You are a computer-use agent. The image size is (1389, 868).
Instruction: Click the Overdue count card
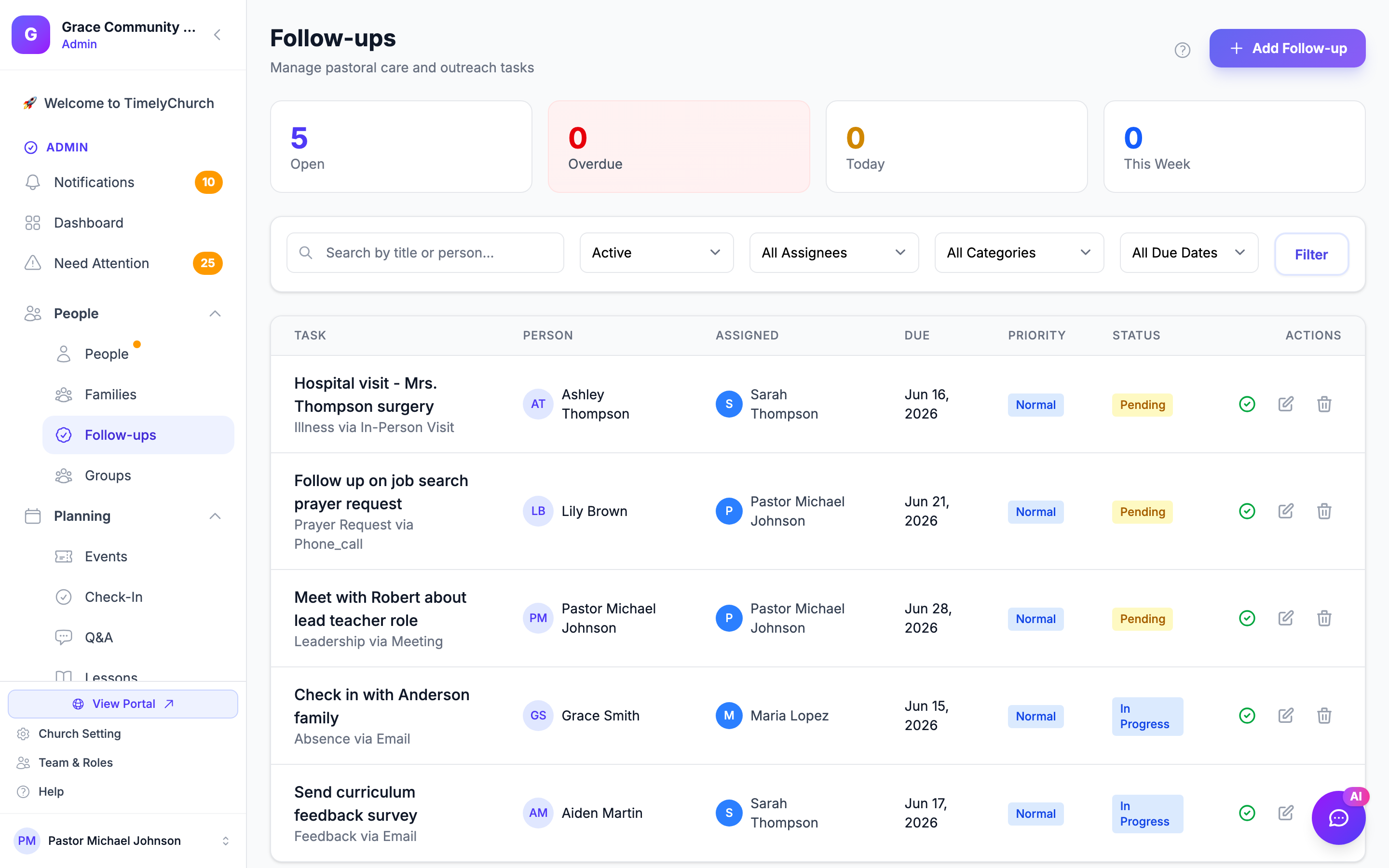click(x=679, y=147)
